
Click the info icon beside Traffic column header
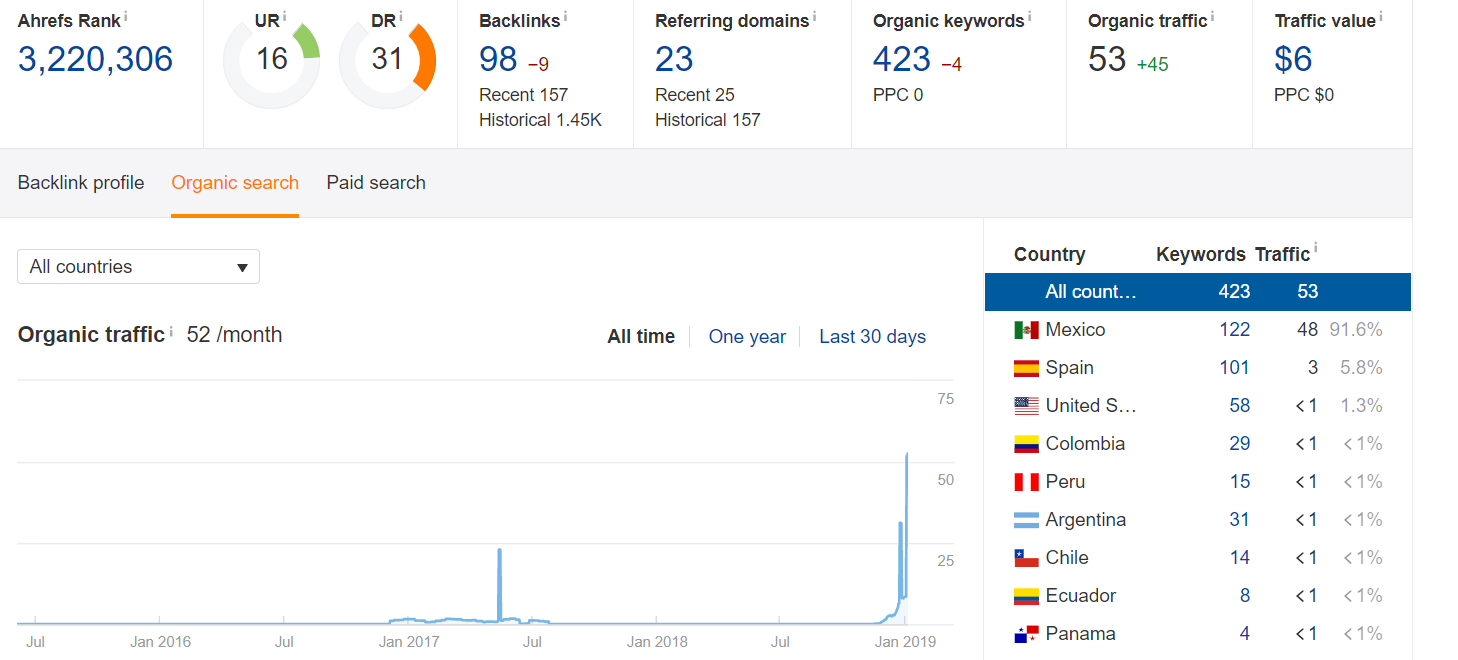pyautogui.click(x=1315, y=248)
